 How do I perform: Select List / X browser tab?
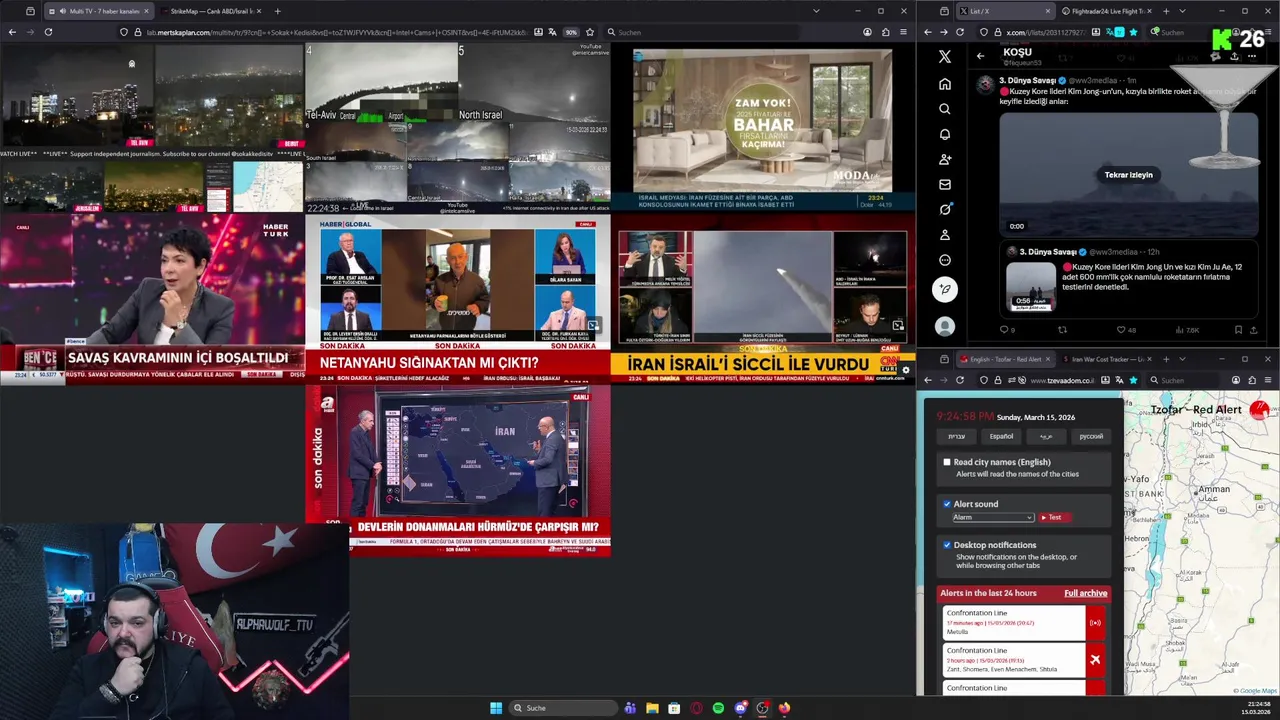[1005, 11]
